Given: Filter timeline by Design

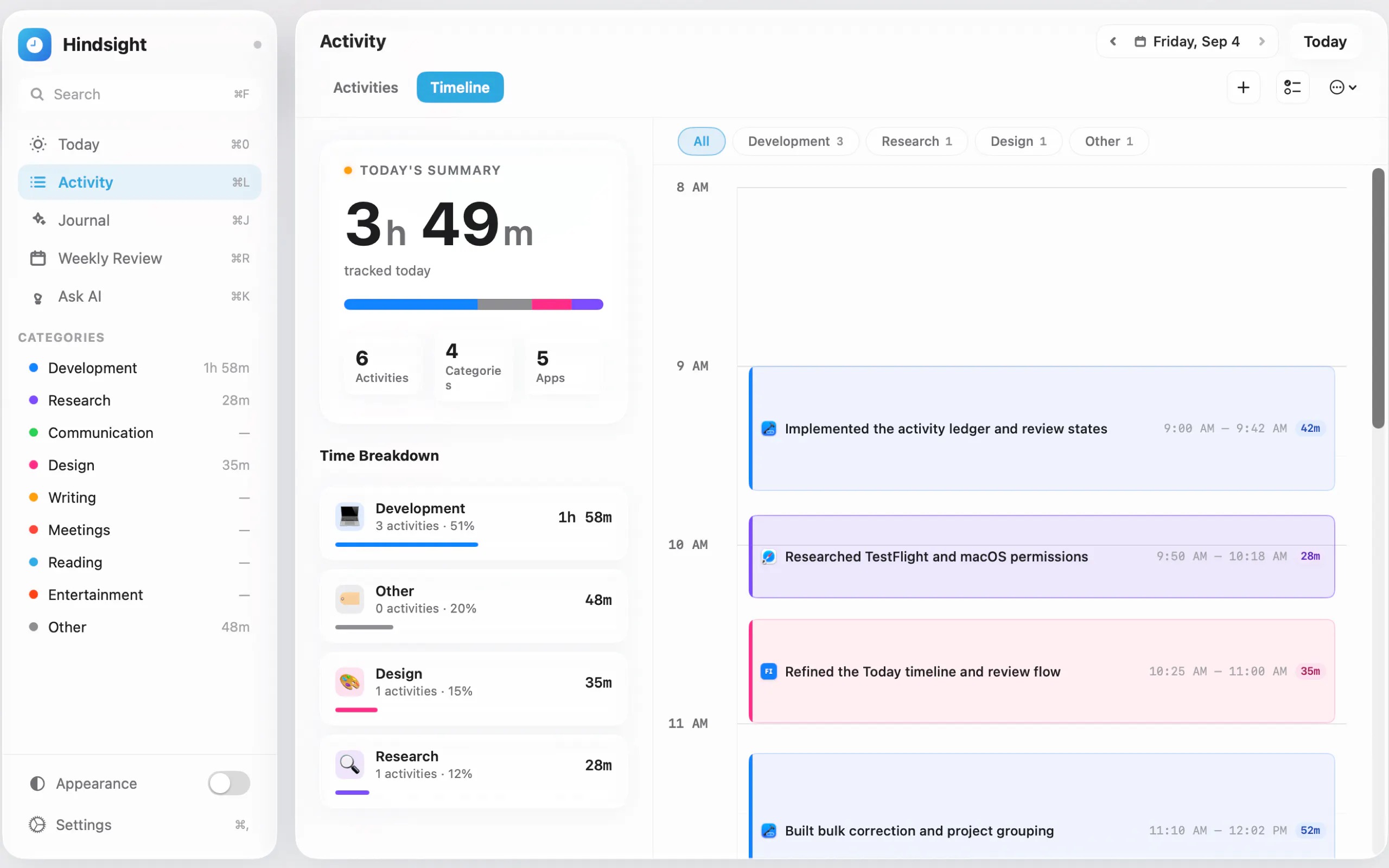Looking at the screenshot, I should tap(1018, 141).
